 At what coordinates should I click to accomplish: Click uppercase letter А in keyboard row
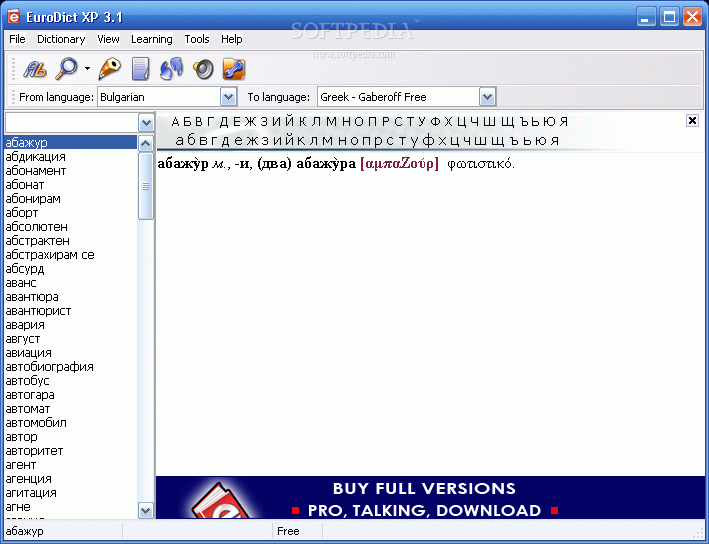click(175, 121)
